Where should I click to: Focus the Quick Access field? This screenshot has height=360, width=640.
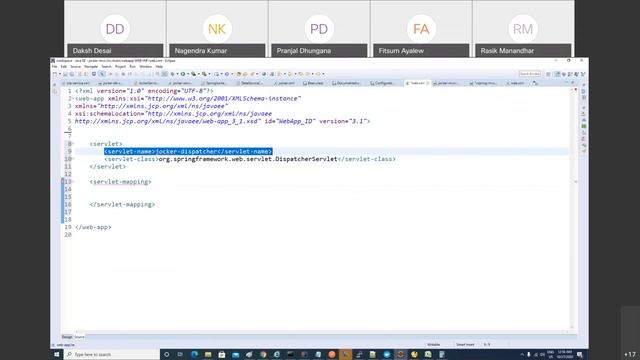[x=530, y=74]
